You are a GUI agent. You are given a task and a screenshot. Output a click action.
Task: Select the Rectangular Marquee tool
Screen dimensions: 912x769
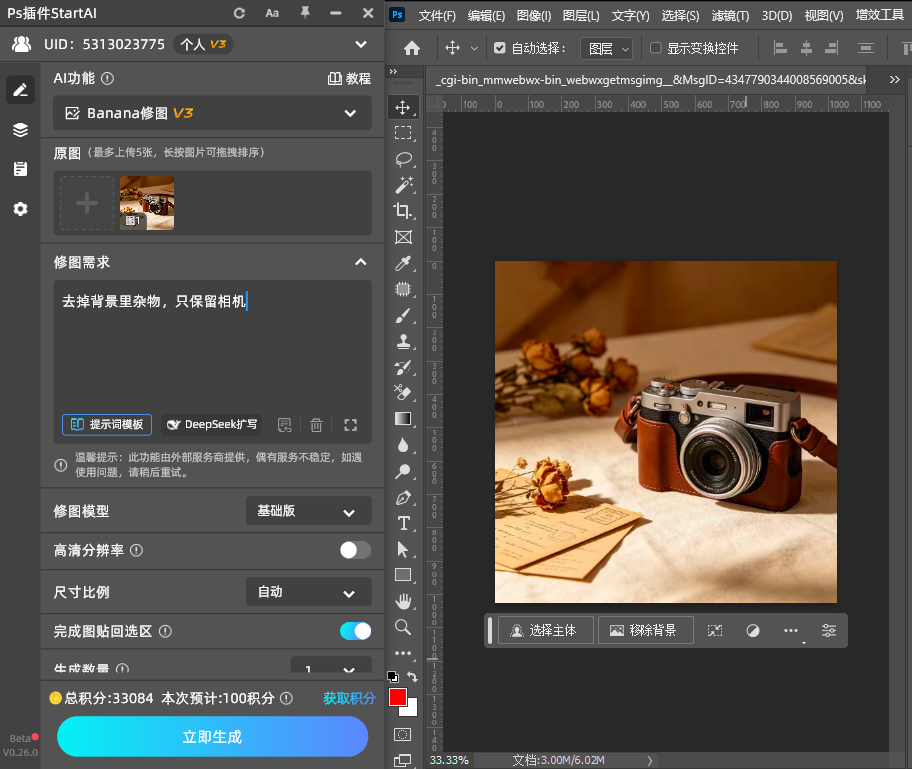coord(403,133)
